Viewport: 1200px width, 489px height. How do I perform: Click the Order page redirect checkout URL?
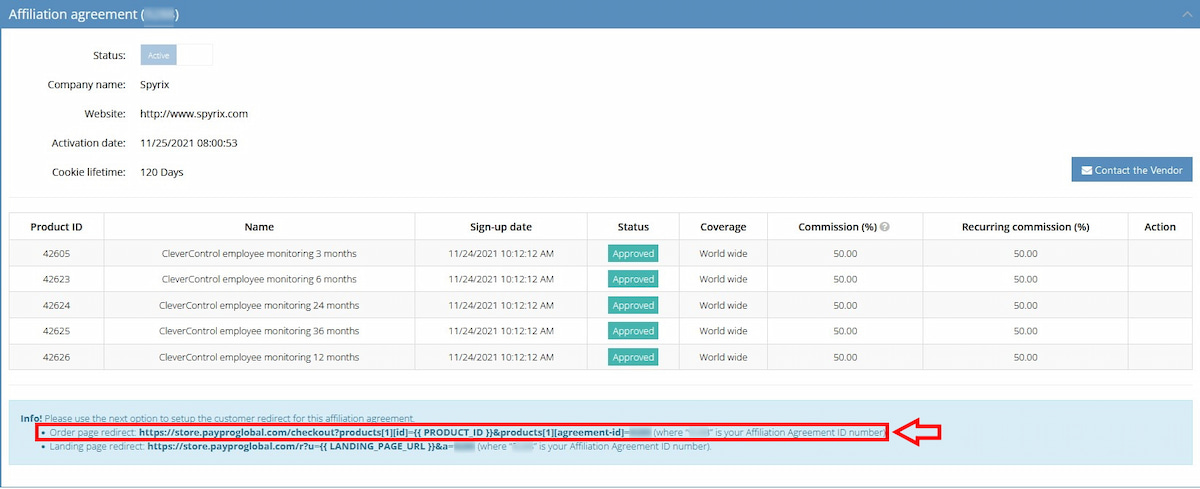(395, 432)
